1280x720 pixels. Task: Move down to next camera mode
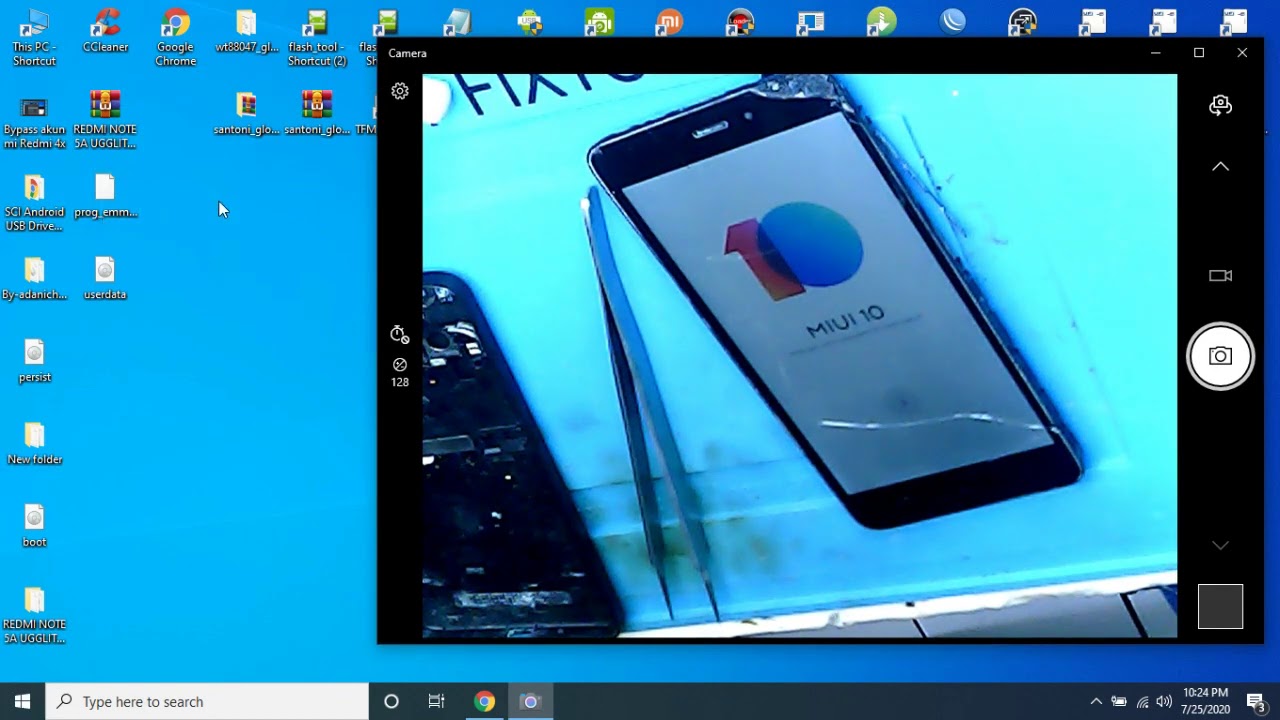tap(1220, 545)
